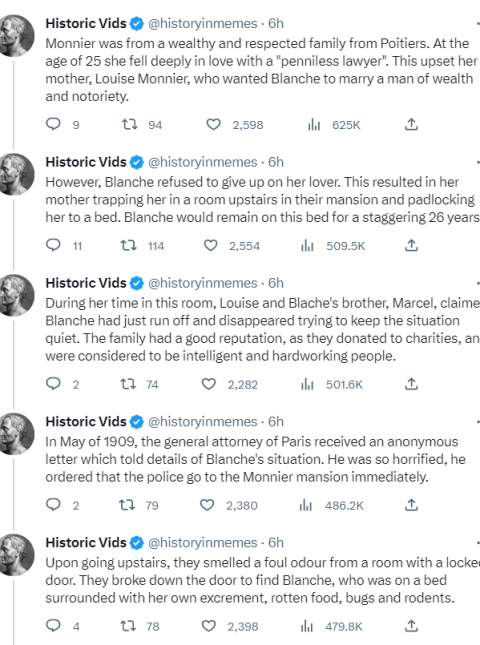
Task: View analytics showing 625K views
Action: point(333,125)
